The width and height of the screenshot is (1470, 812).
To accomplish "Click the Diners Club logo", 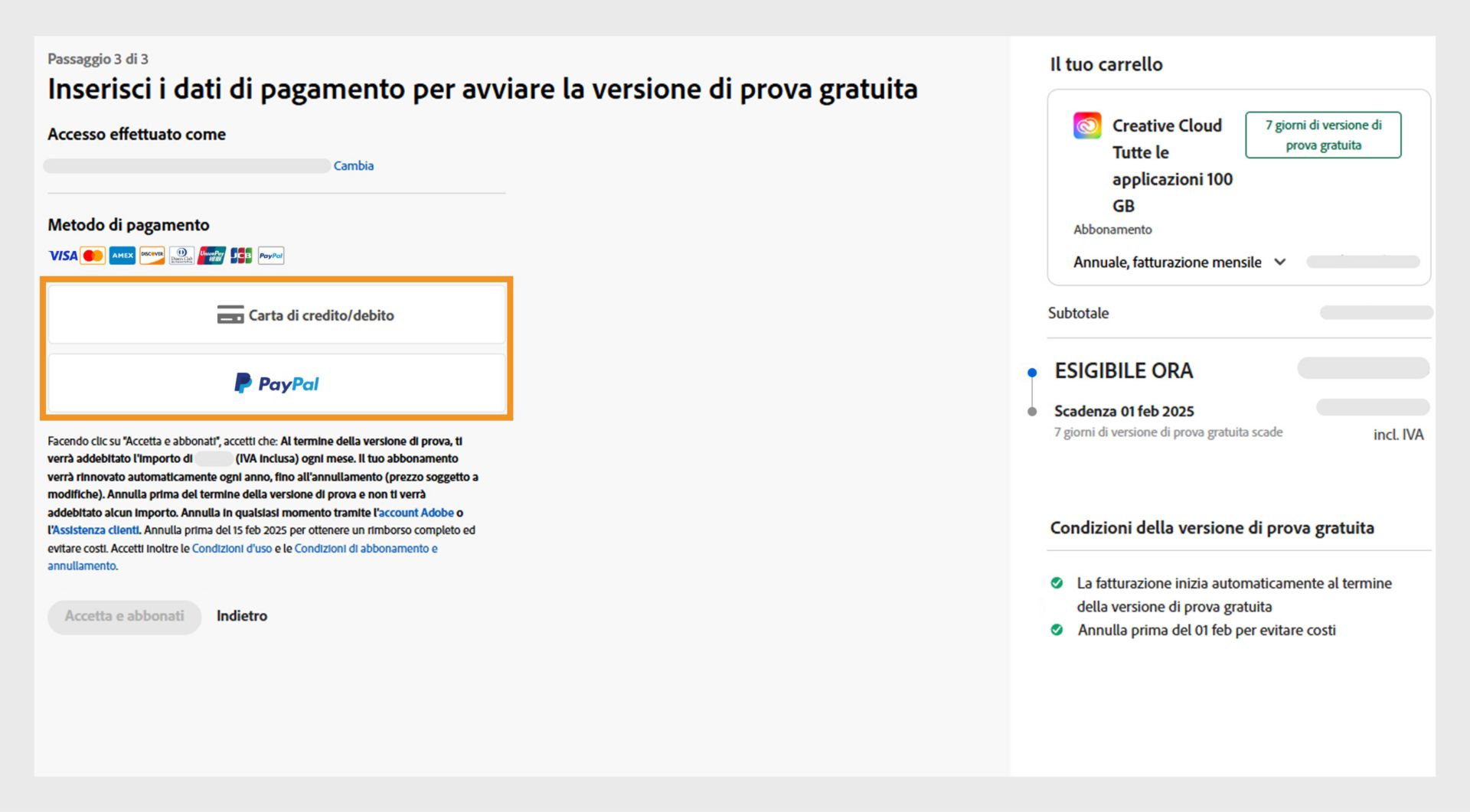I will click(x=181, y=256).
